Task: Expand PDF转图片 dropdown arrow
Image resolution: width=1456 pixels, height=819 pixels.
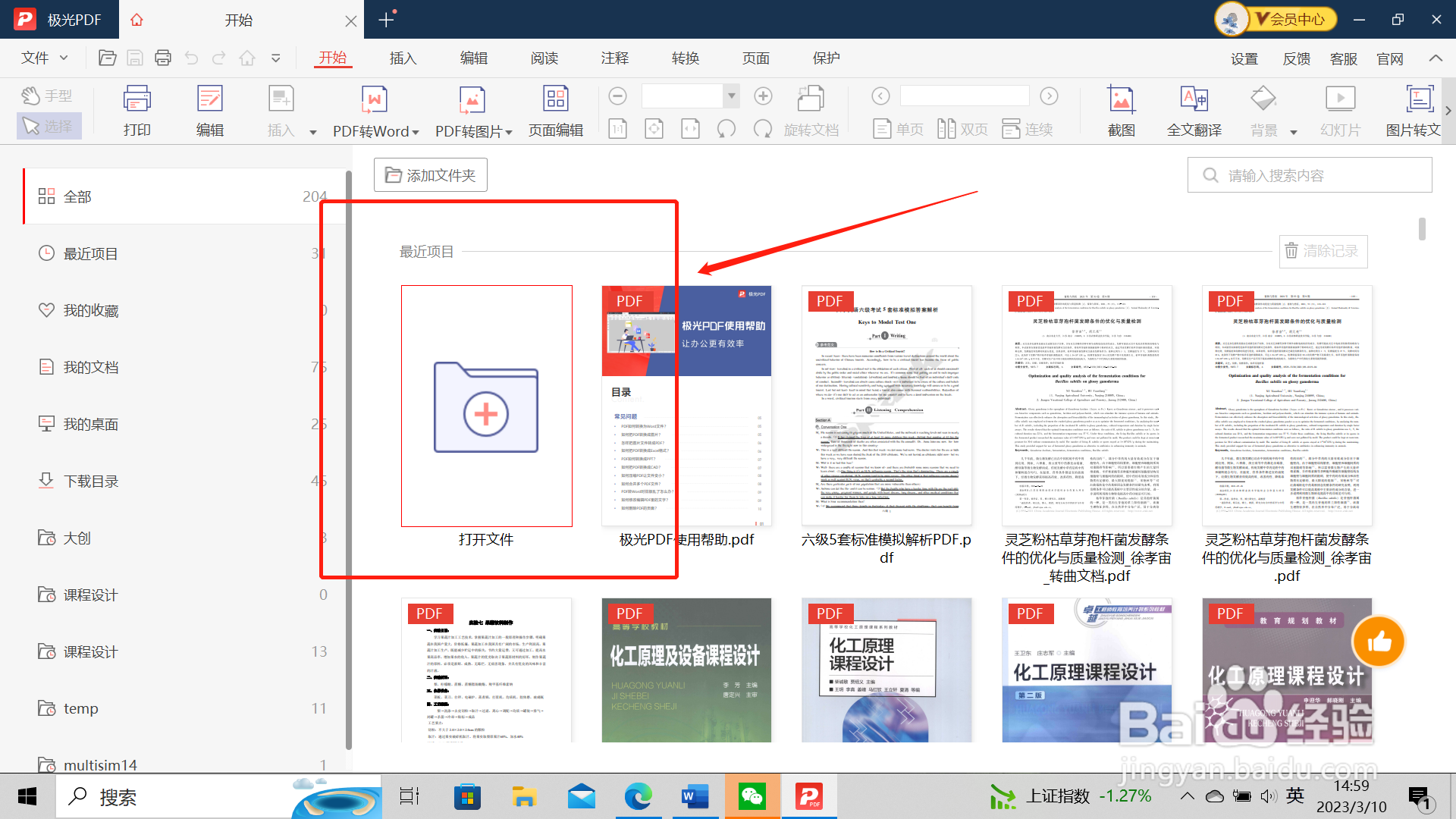Action: pos(509,132)
